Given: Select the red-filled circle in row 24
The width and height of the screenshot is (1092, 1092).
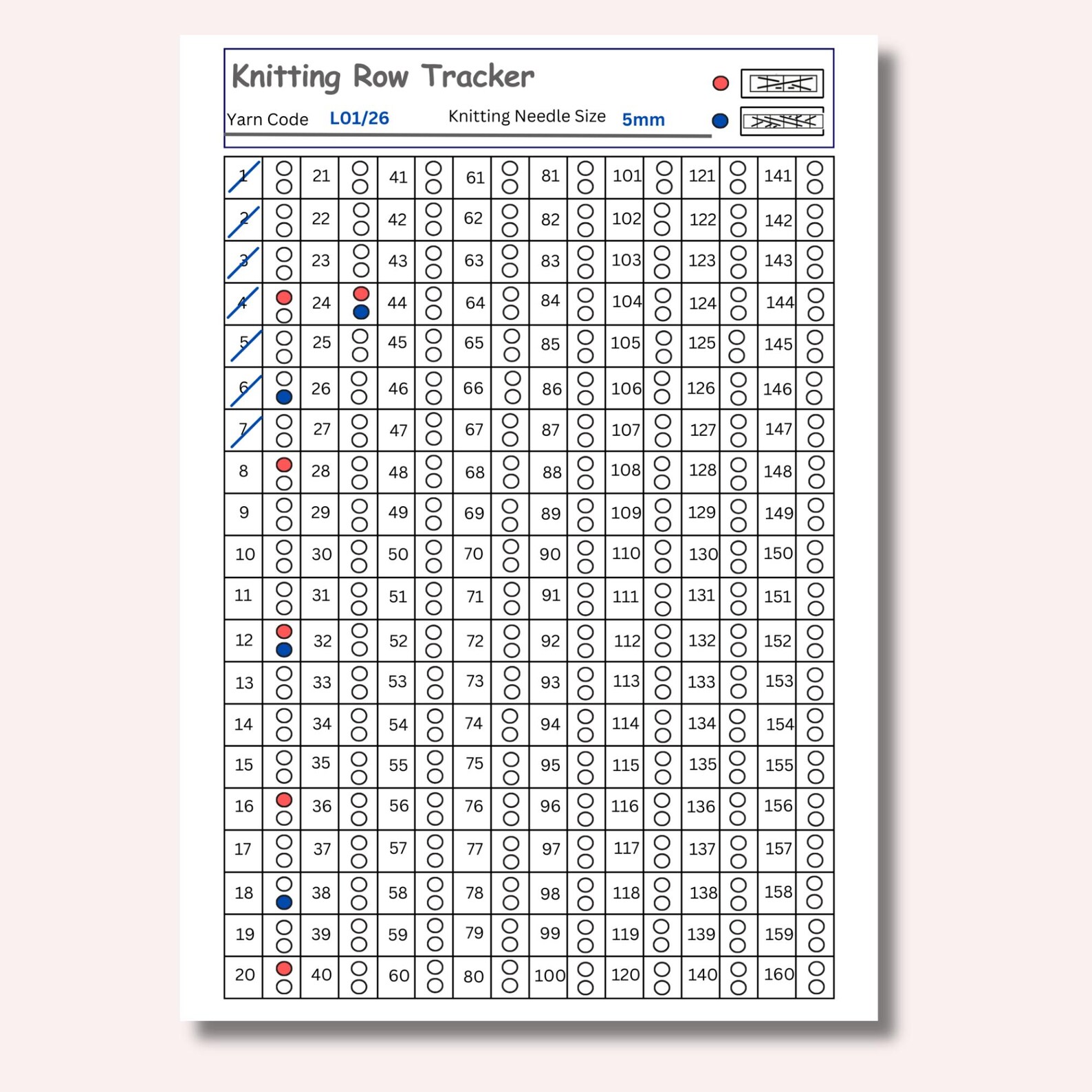Looking at the screenshot, I should (361, 294).
